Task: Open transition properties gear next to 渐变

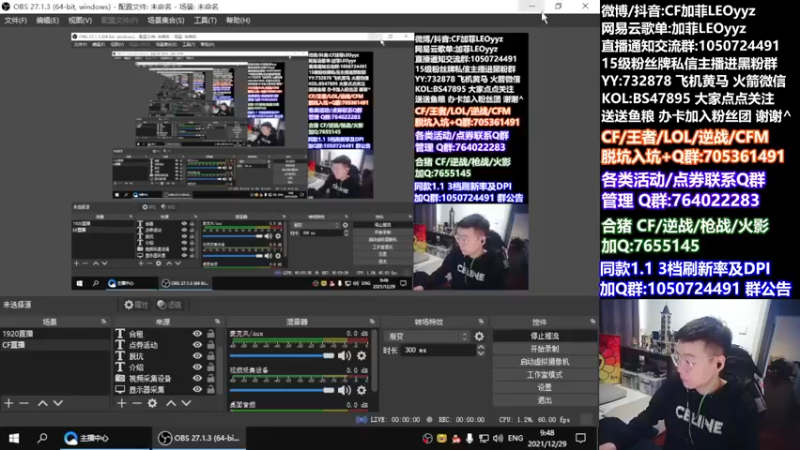Action: tap(479, 336)
